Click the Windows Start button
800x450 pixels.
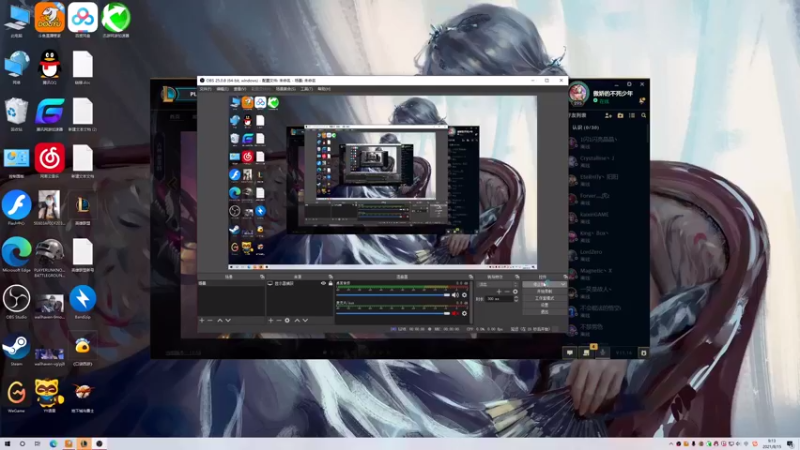coord(7,444)
